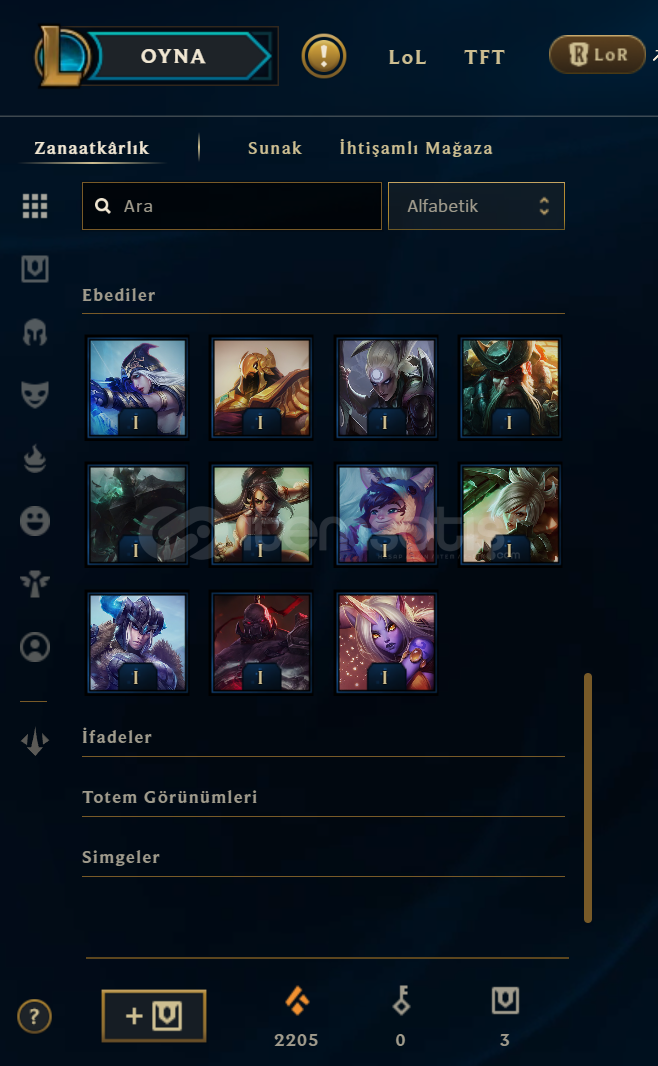Viewport: 658px width, 1066px height.
Task: Select the chests filter icon in sidebar
Action: tap(35, 269)
